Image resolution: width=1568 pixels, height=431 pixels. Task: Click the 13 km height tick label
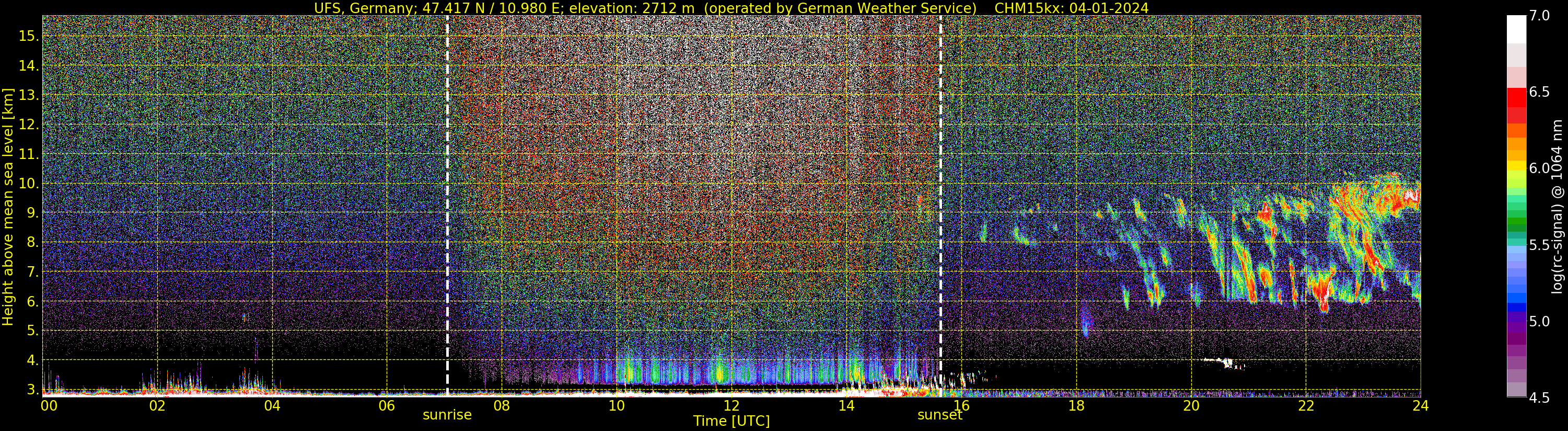pos(29,95)
